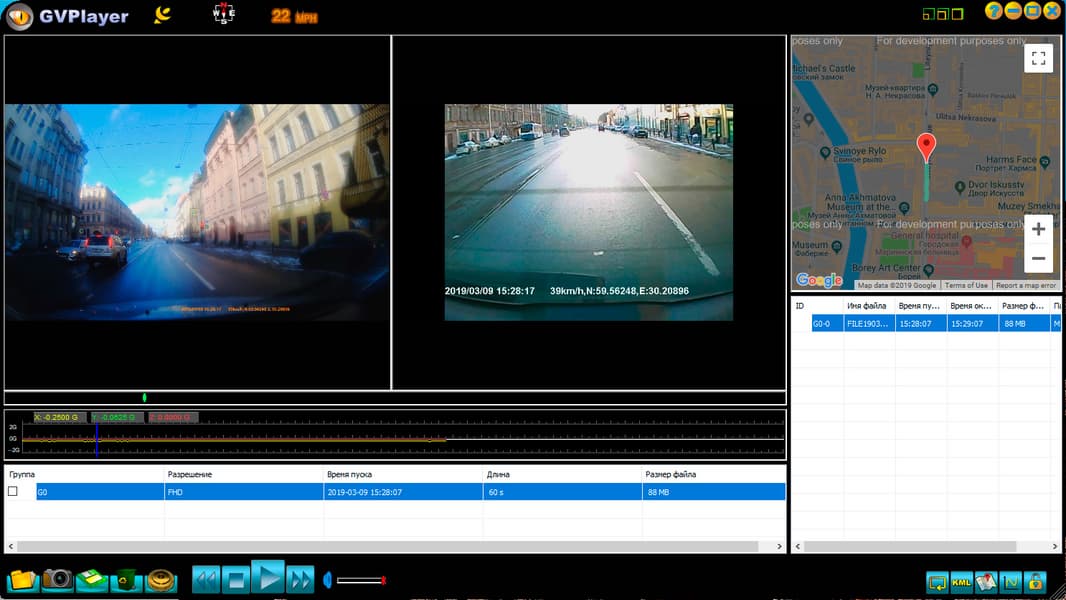Click the green floppy disk save icon
Image resolution: width=1066 pixels, height=600 pixels.
pos(92,579)
